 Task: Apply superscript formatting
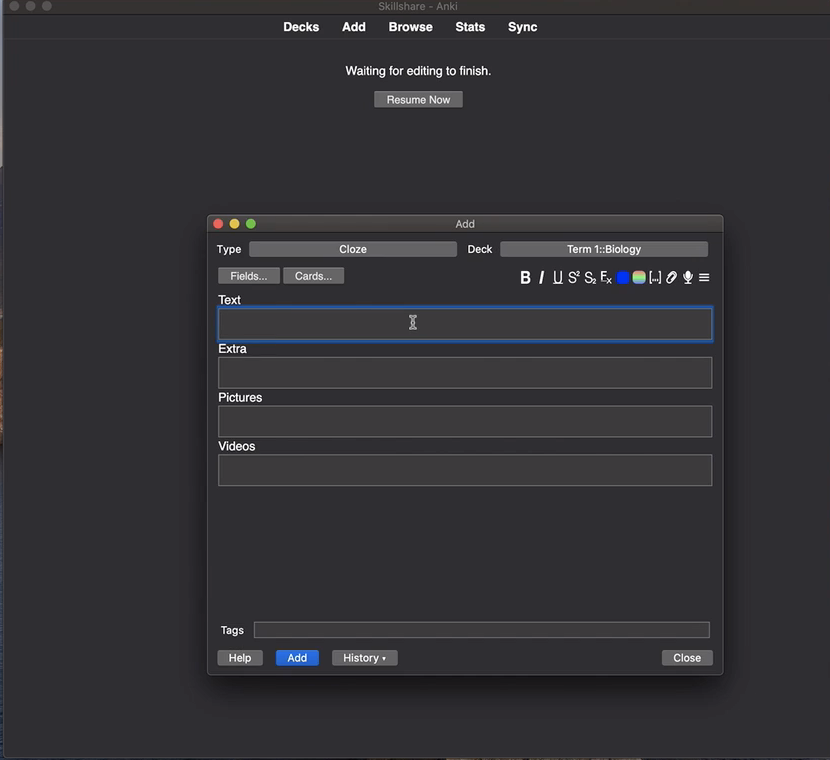(574, 277)
